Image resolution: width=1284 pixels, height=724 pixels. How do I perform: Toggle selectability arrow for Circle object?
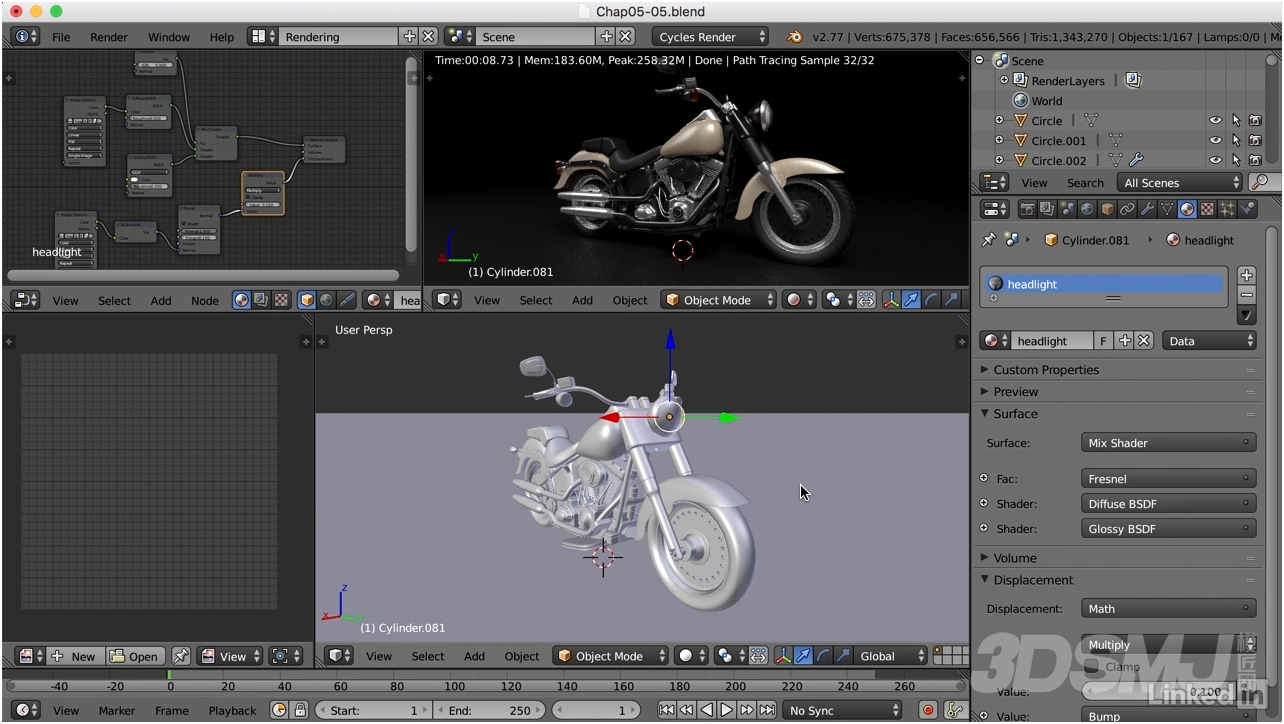(1236, 121)
